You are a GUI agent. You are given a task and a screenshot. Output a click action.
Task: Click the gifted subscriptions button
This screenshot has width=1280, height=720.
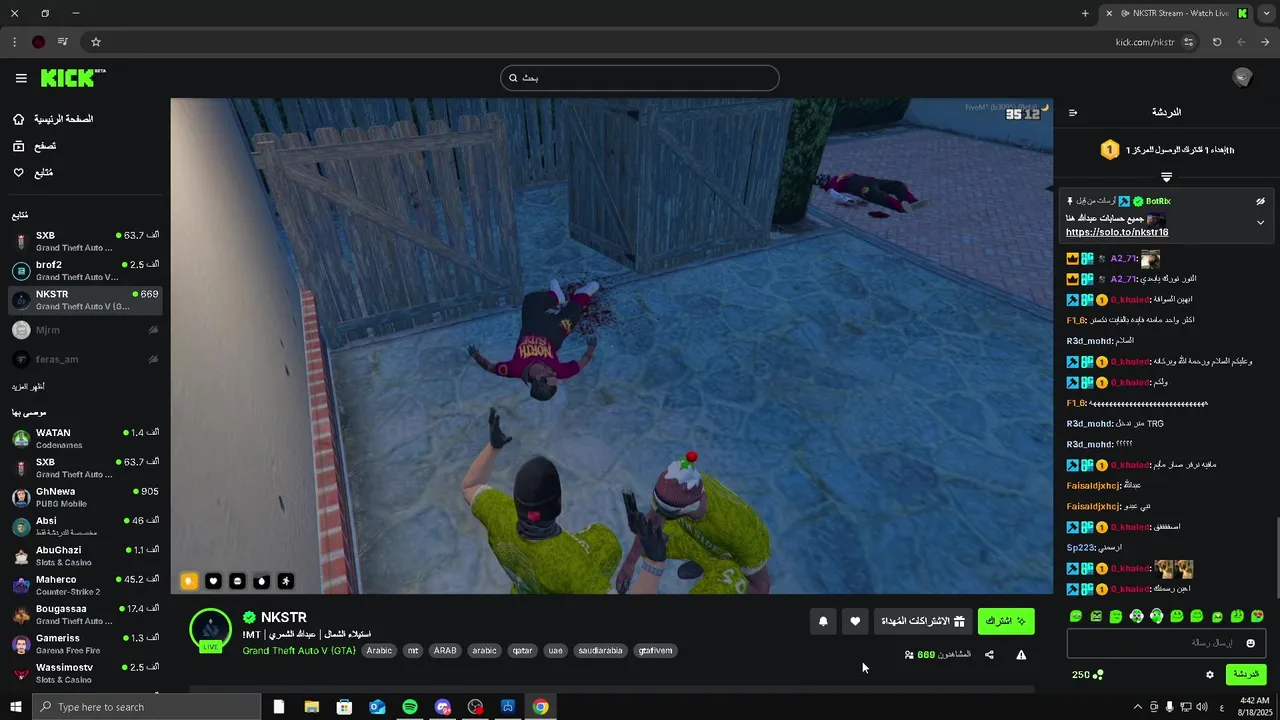(923, 621)
